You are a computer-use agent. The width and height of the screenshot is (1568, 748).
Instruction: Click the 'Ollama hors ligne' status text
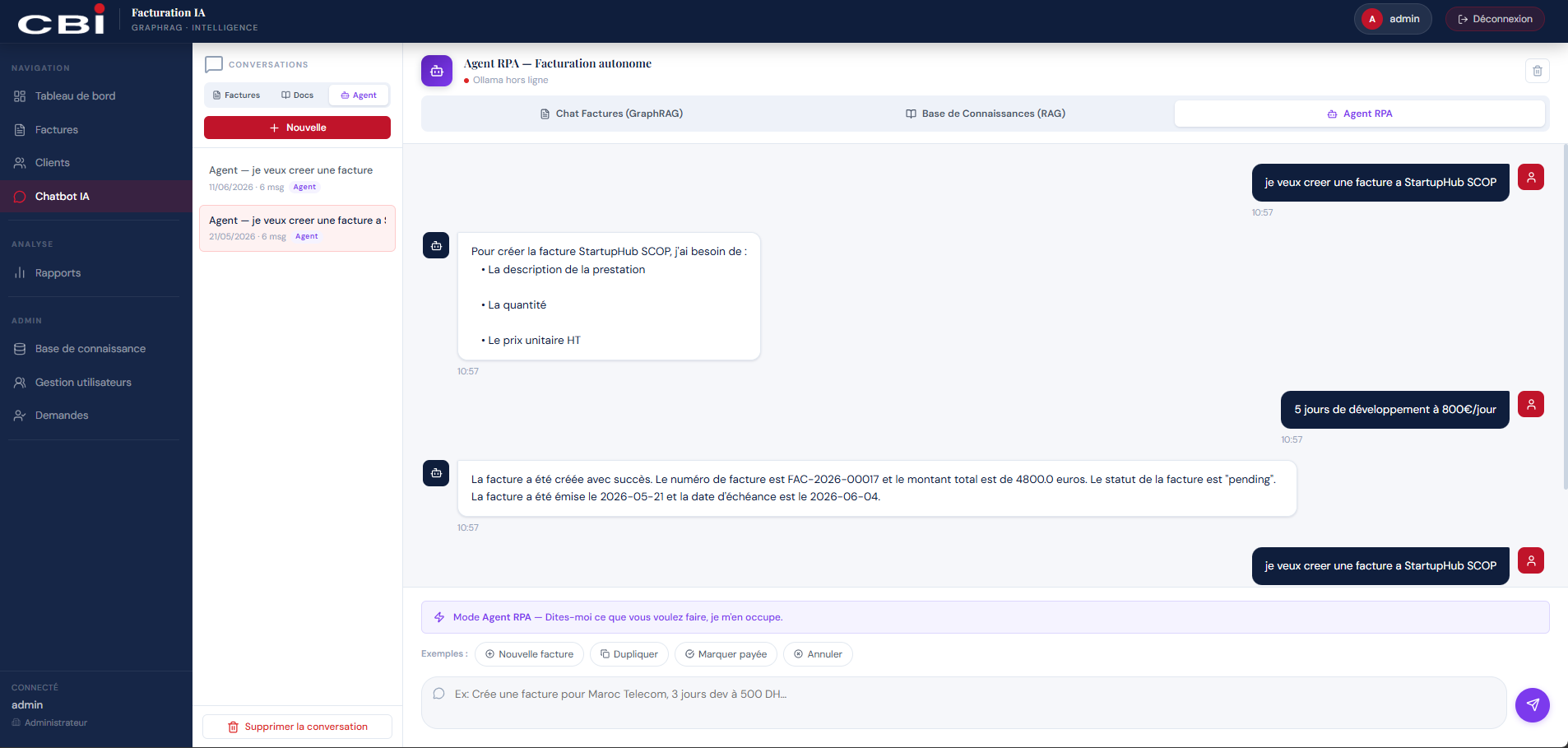(510, 81)
